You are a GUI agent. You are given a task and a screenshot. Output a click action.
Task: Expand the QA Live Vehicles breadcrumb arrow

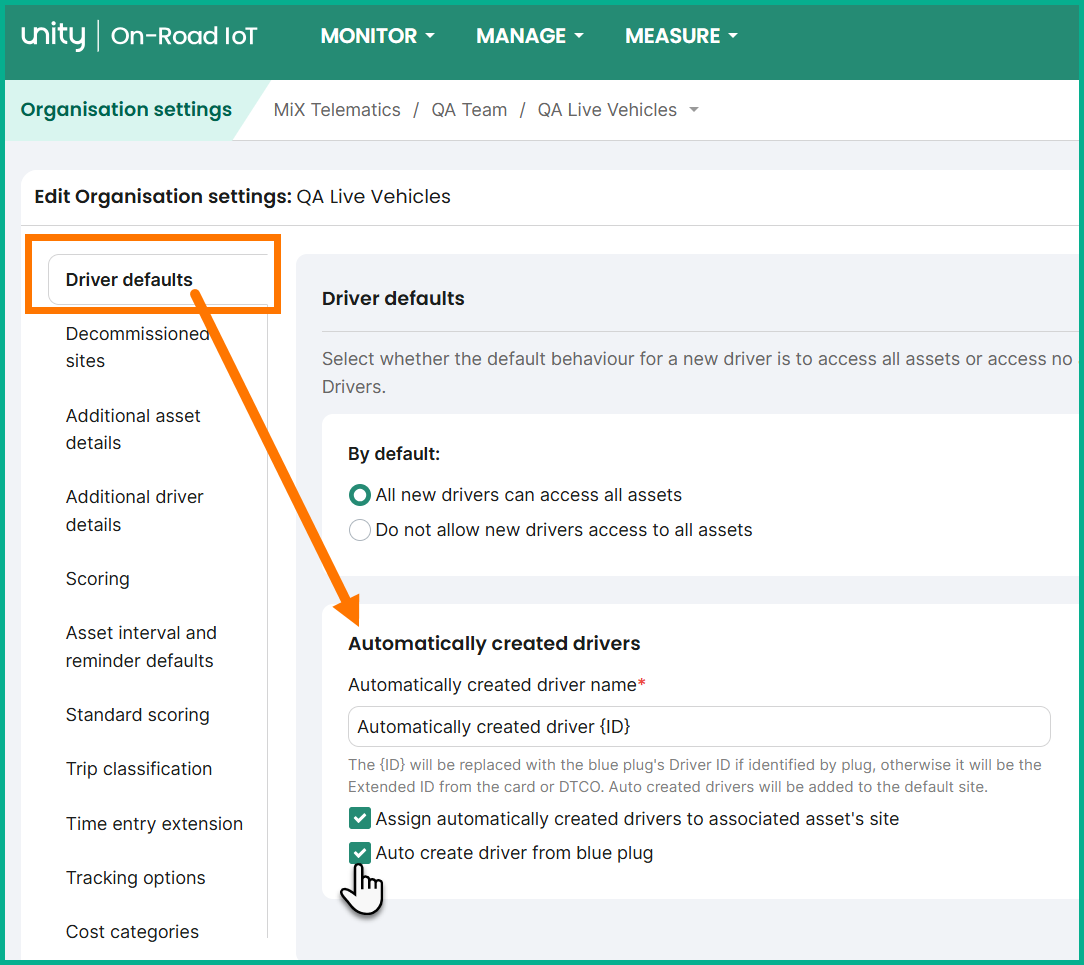[x=694, y=110]
